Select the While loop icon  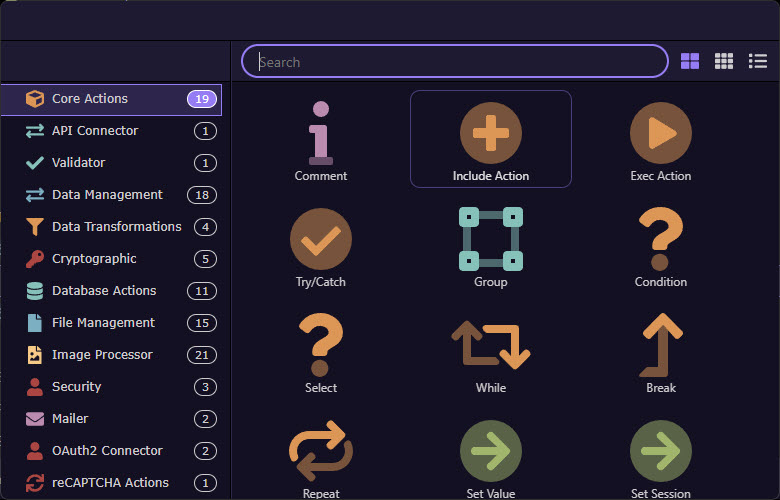click(490, 345)
